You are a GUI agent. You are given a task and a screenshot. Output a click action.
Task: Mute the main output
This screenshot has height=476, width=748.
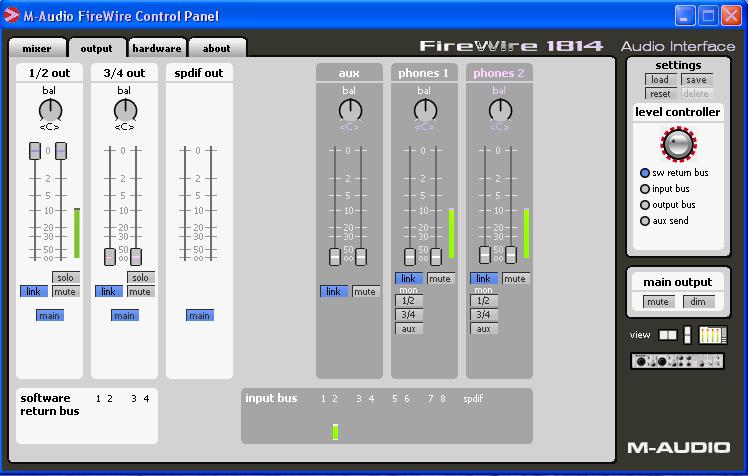658,301
